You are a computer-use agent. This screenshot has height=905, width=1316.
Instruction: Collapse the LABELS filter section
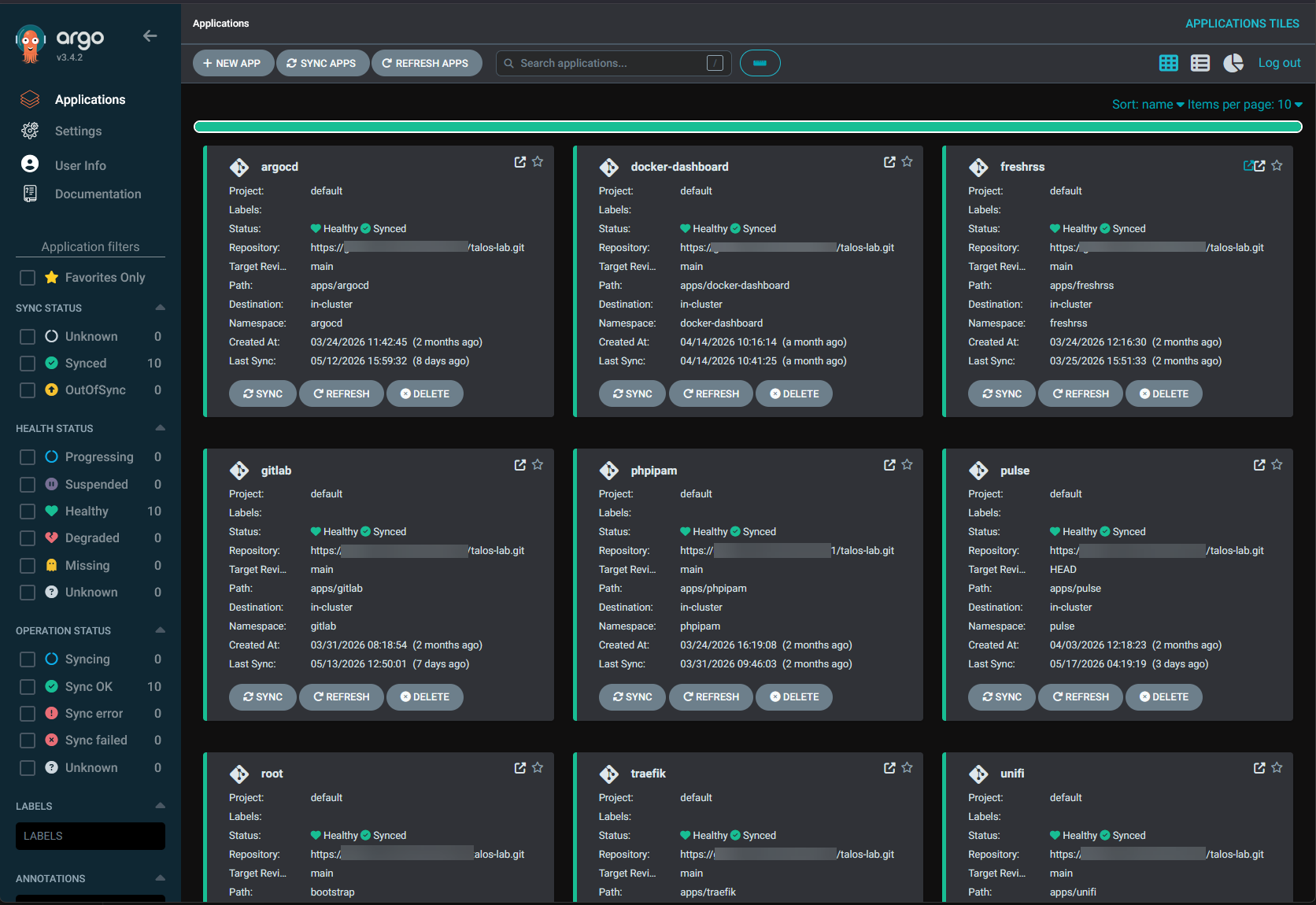[161, 806]
